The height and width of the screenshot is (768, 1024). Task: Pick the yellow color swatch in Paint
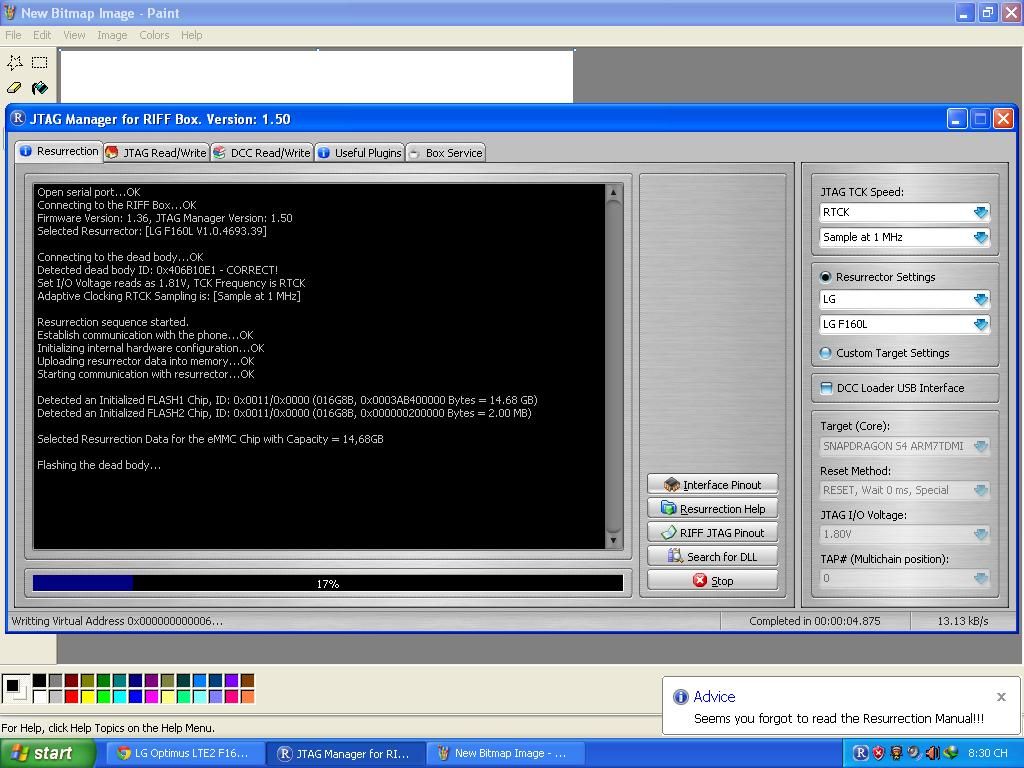pyautogui.click(x=88, y=697)
